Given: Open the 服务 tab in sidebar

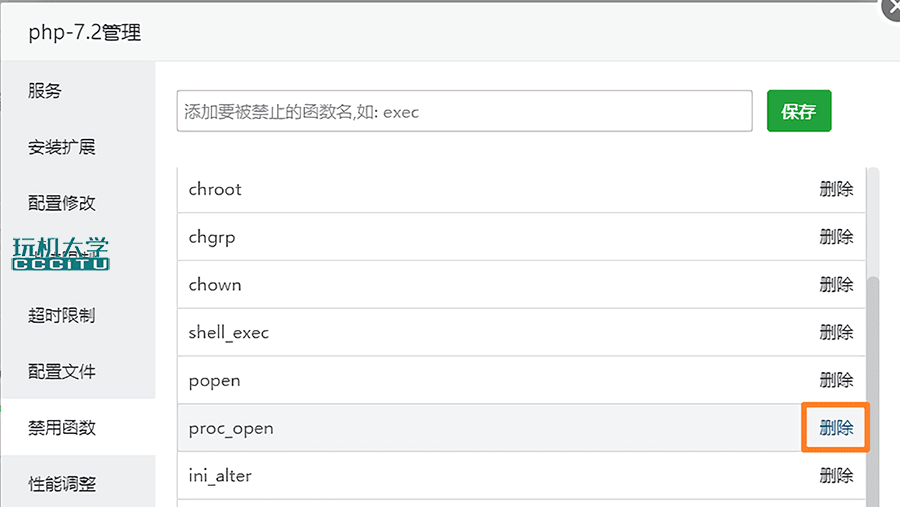Looking at the screenshot, I should tap(45, 91).
